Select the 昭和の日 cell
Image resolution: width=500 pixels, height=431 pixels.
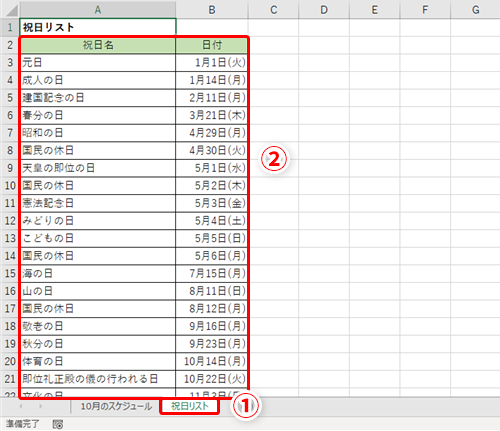pyautogui.click(x=98, y=133)
